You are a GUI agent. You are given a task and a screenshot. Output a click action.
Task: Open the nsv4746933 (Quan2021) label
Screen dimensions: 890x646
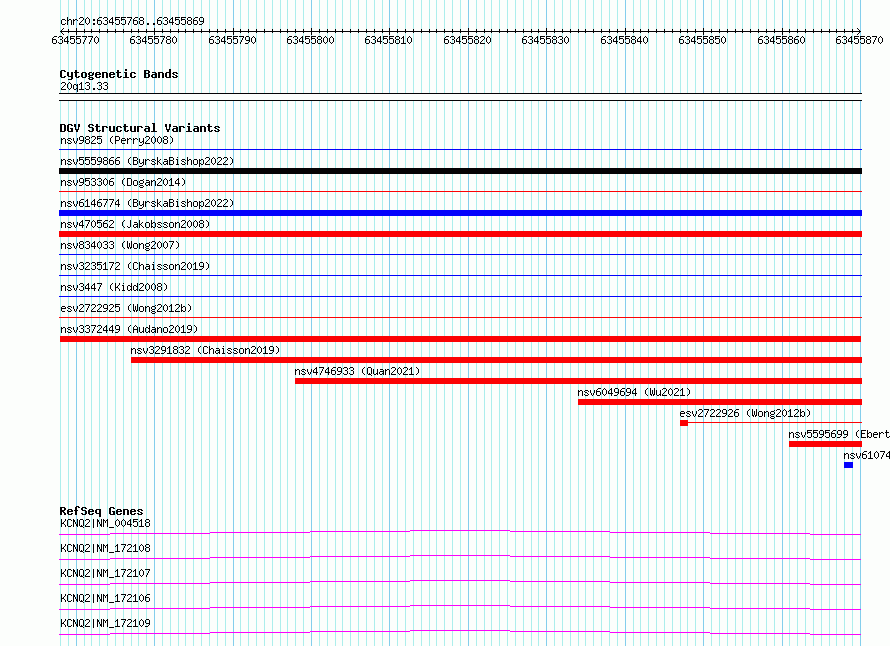point(357,371)
